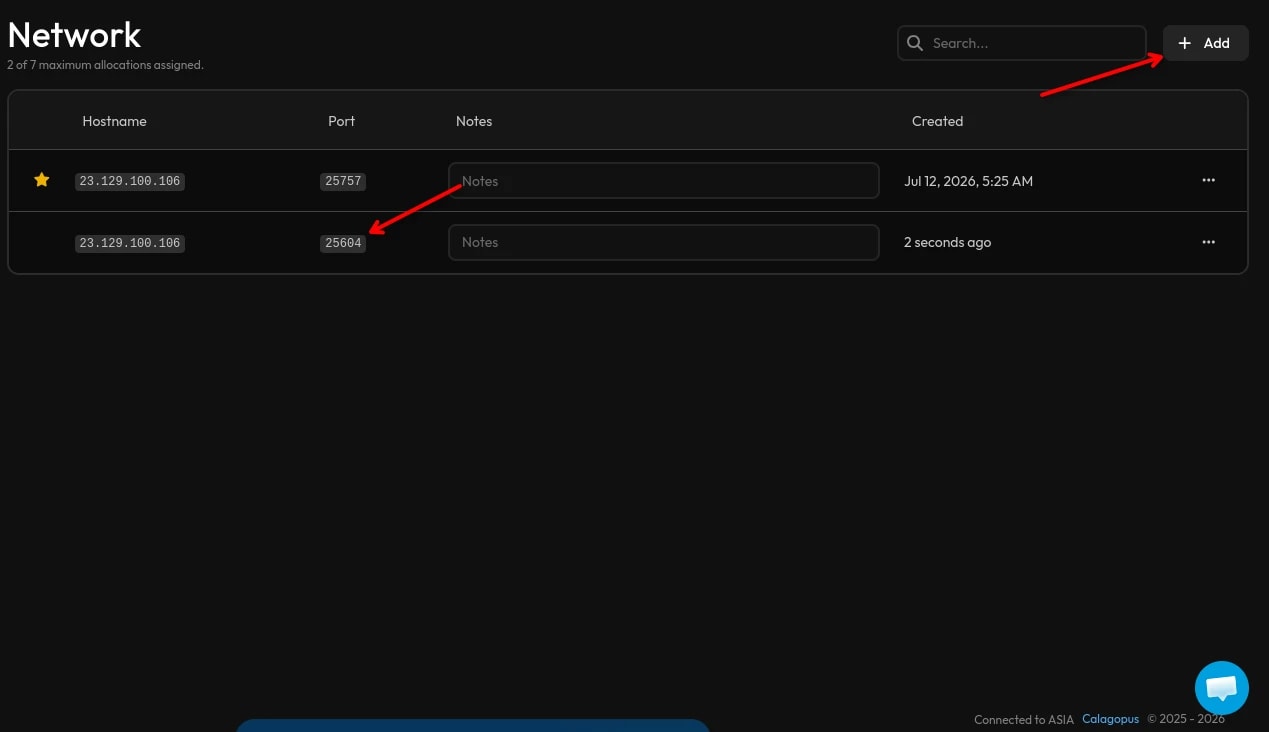Image resolution: width=1269 pixels, height=732 pixels.
Task: Click 'Connected to ASIA' status text
Action: pos(1024,719)
